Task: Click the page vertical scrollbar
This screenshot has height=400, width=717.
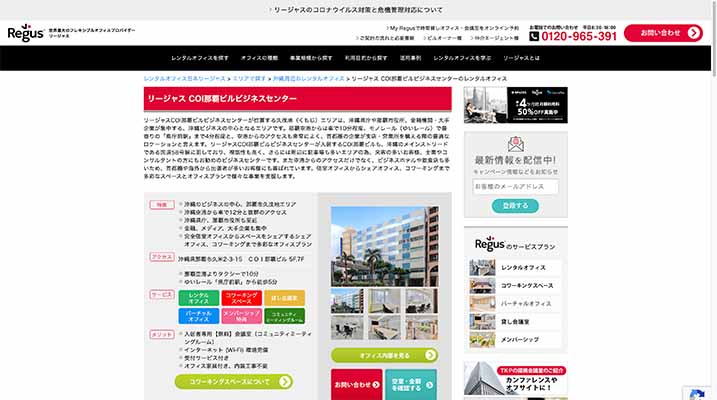Action: click(714, 38)
